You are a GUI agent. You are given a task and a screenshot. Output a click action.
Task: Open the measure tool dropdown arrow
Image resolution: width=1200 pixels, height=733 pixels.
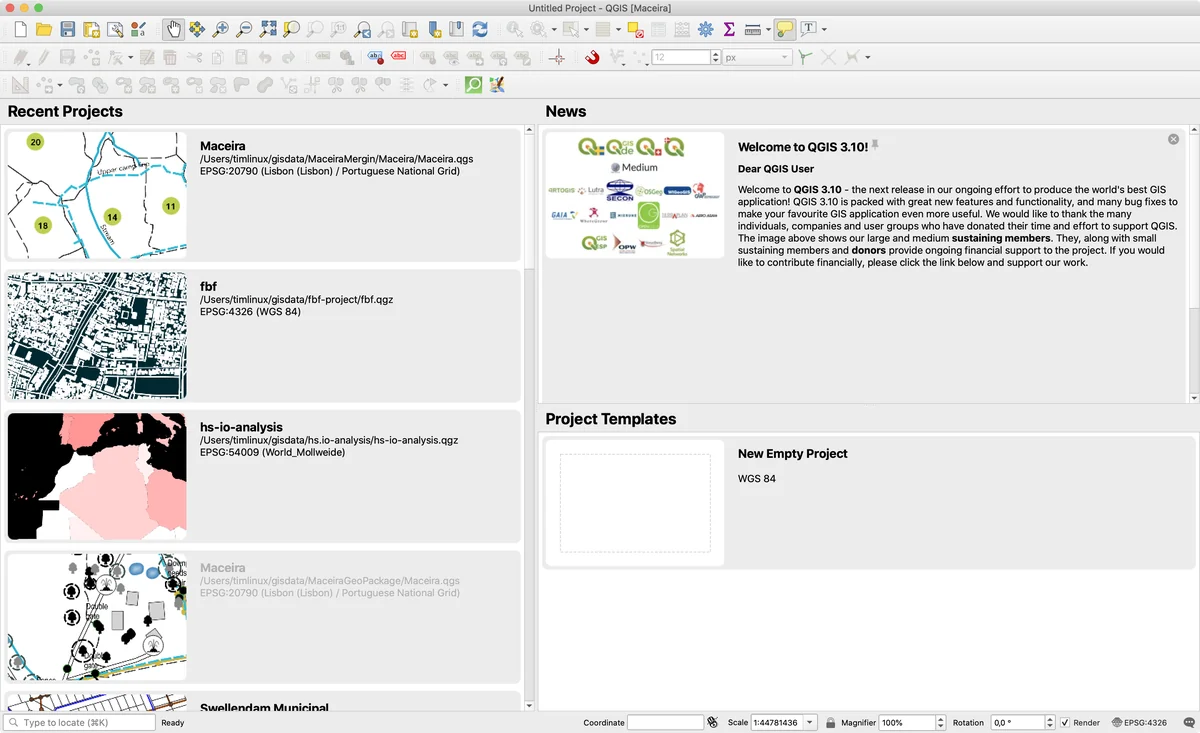[x=768, y=30]
